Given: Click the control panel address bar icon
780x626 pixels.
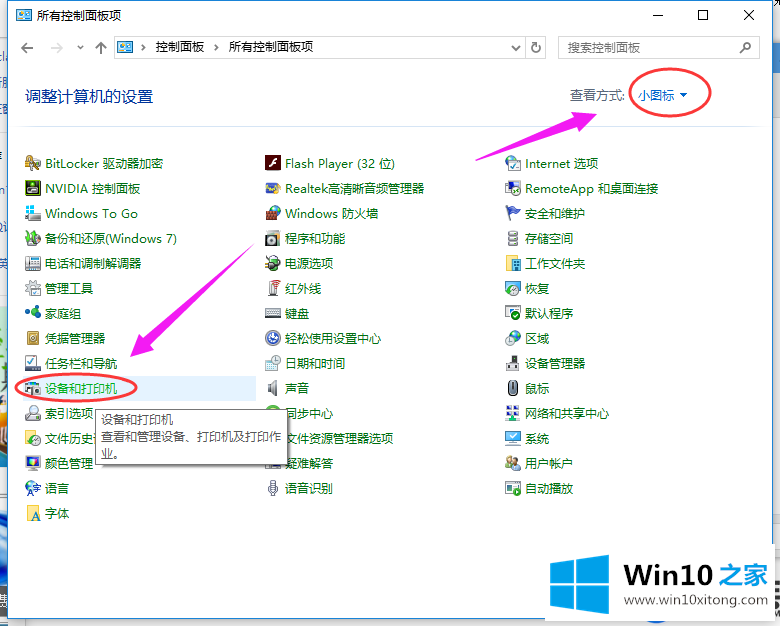Looking at the screenshot, I should click(x=125, y=47).
